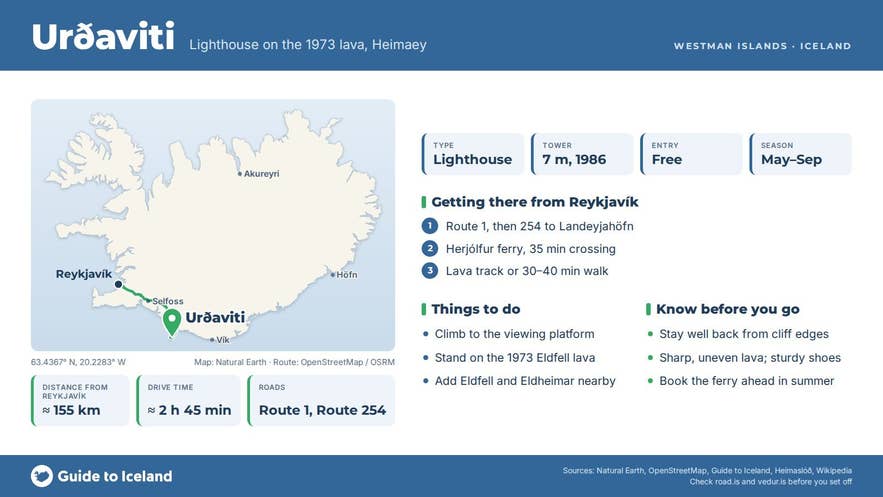The height and width of the screenshot is (497, 883).
Task: Click the Sources line in the footer
Action: coord(707,471)
